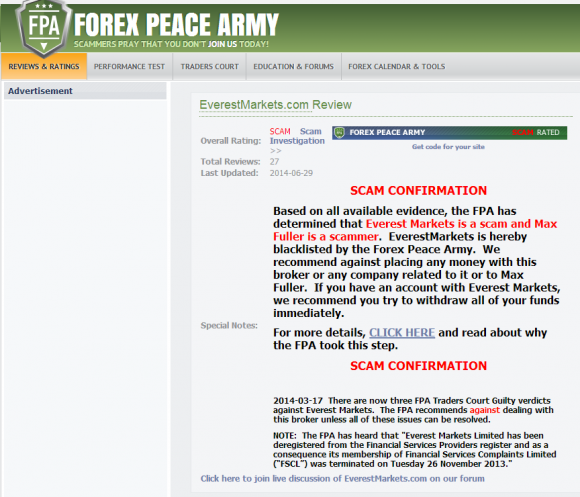Click the top SCAM CONFIRMATION heading
This screenshot has width=580, height=497.
pyautogui.click(x=418, y=190)
